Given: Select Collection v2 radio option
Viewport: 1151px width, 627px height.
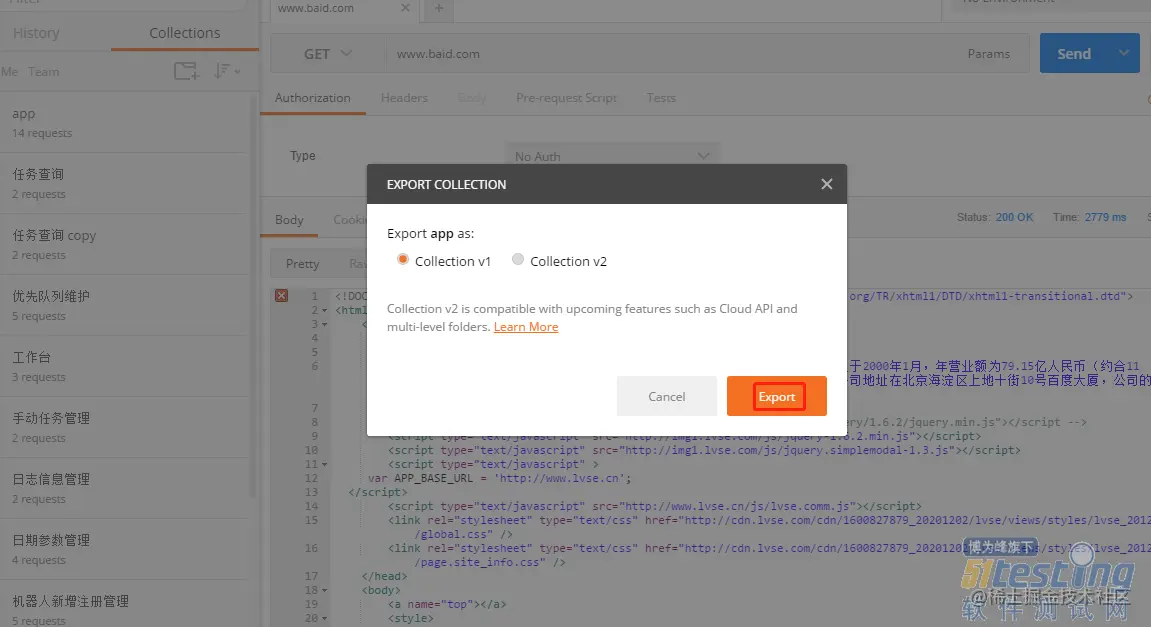Looking at the screenshot, I should pos(518,259).
